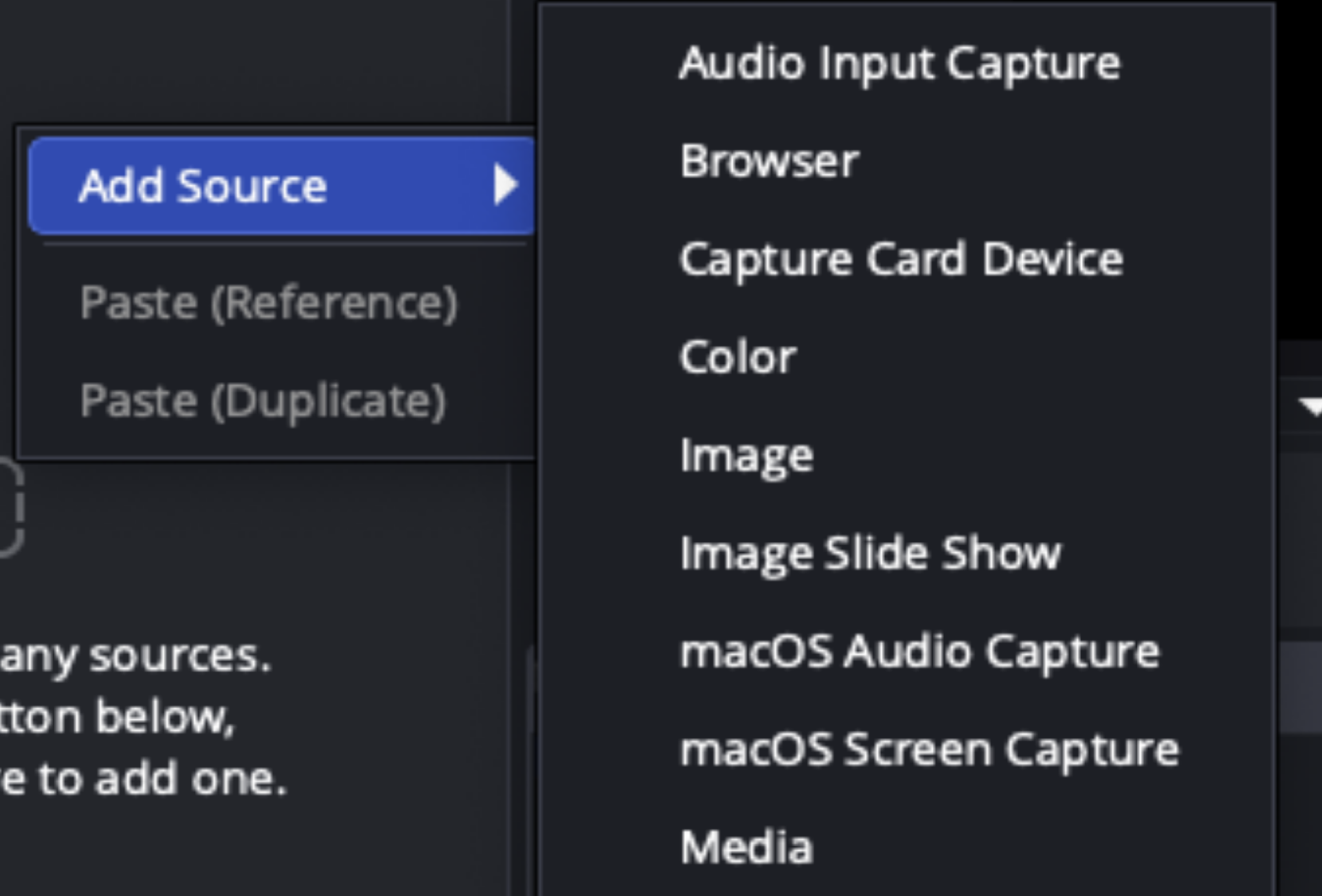Click the dashed placeholder icon in sources panel
Viewport: 1322px width, 896px height.
[11, 508]
